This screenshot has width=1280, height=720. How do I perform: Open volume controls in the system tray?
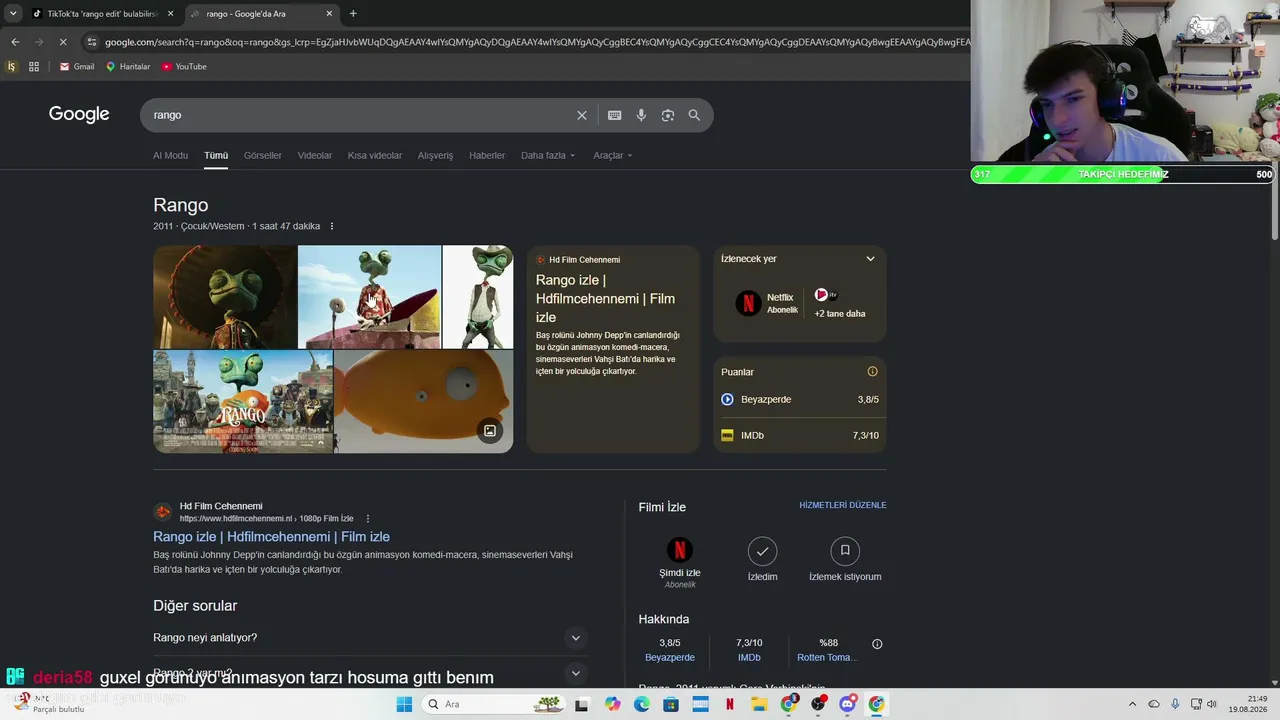pos(1211,704)
